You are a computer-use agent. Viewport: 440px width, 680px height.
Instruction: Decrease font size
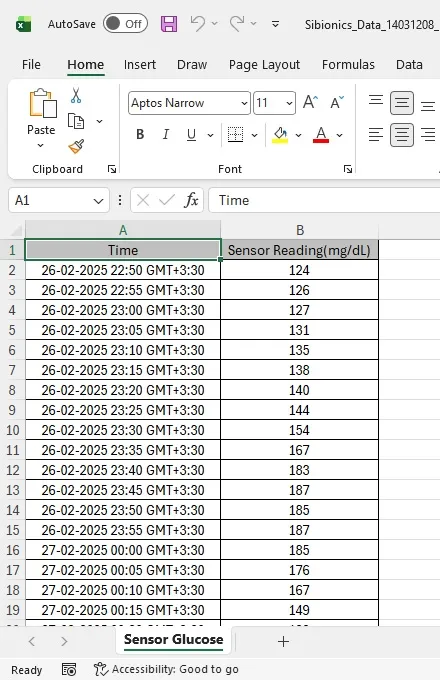(x=337, y=102)
